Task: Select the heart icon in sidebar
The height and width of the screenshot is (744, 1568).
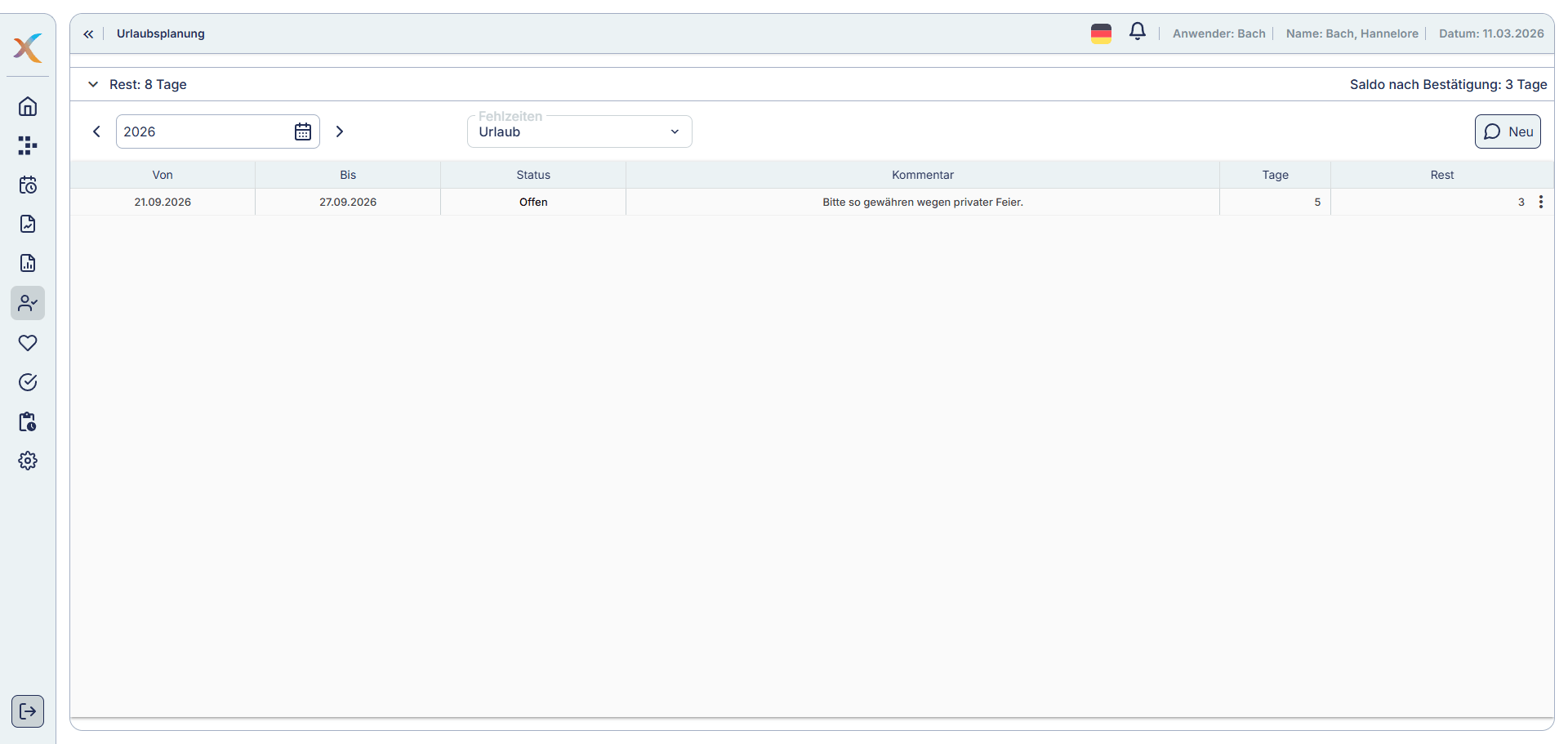Action: 28,343
